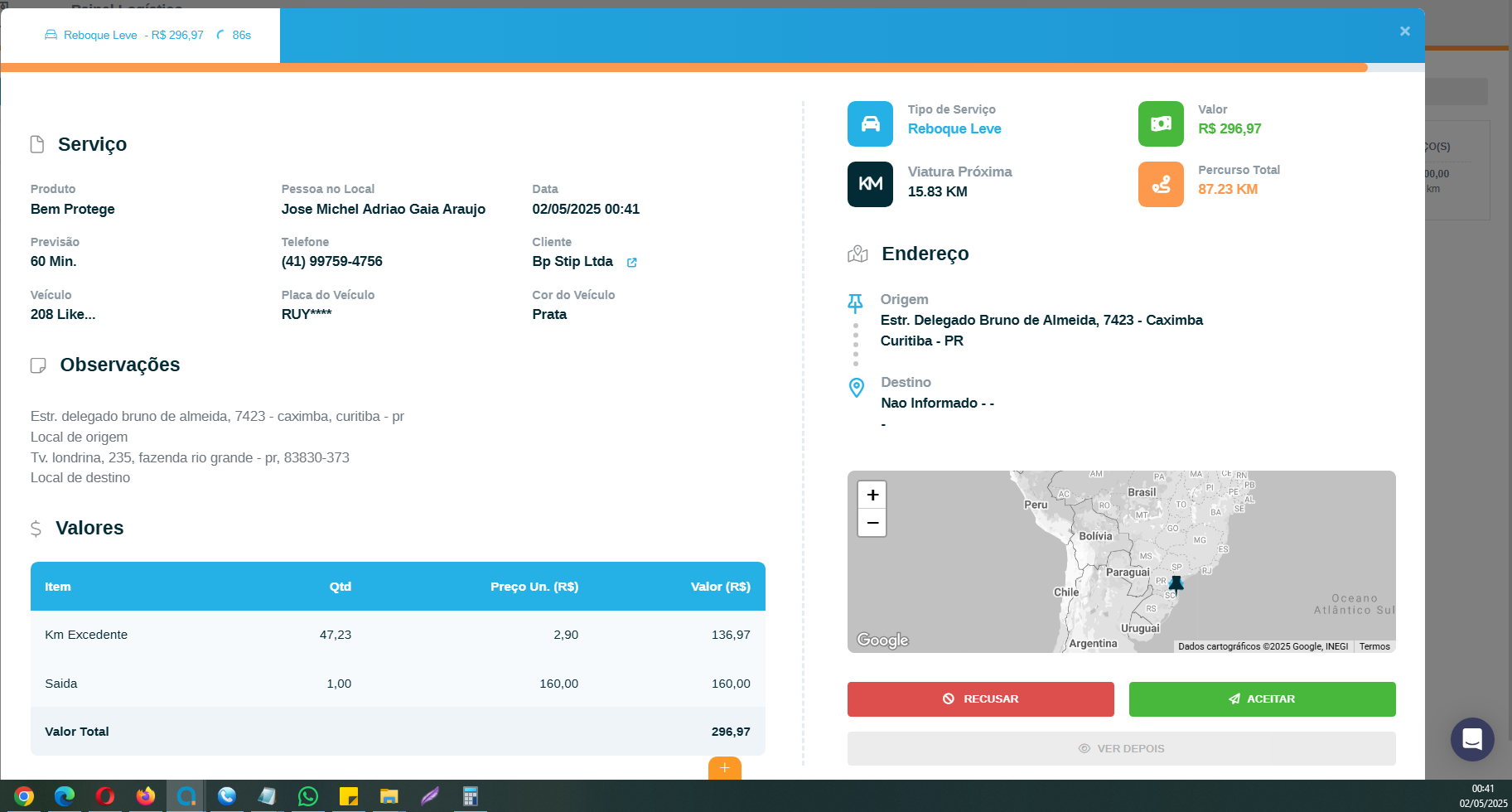
Task: Click VER DEPOIS to view later
Action: point(1121,748)
